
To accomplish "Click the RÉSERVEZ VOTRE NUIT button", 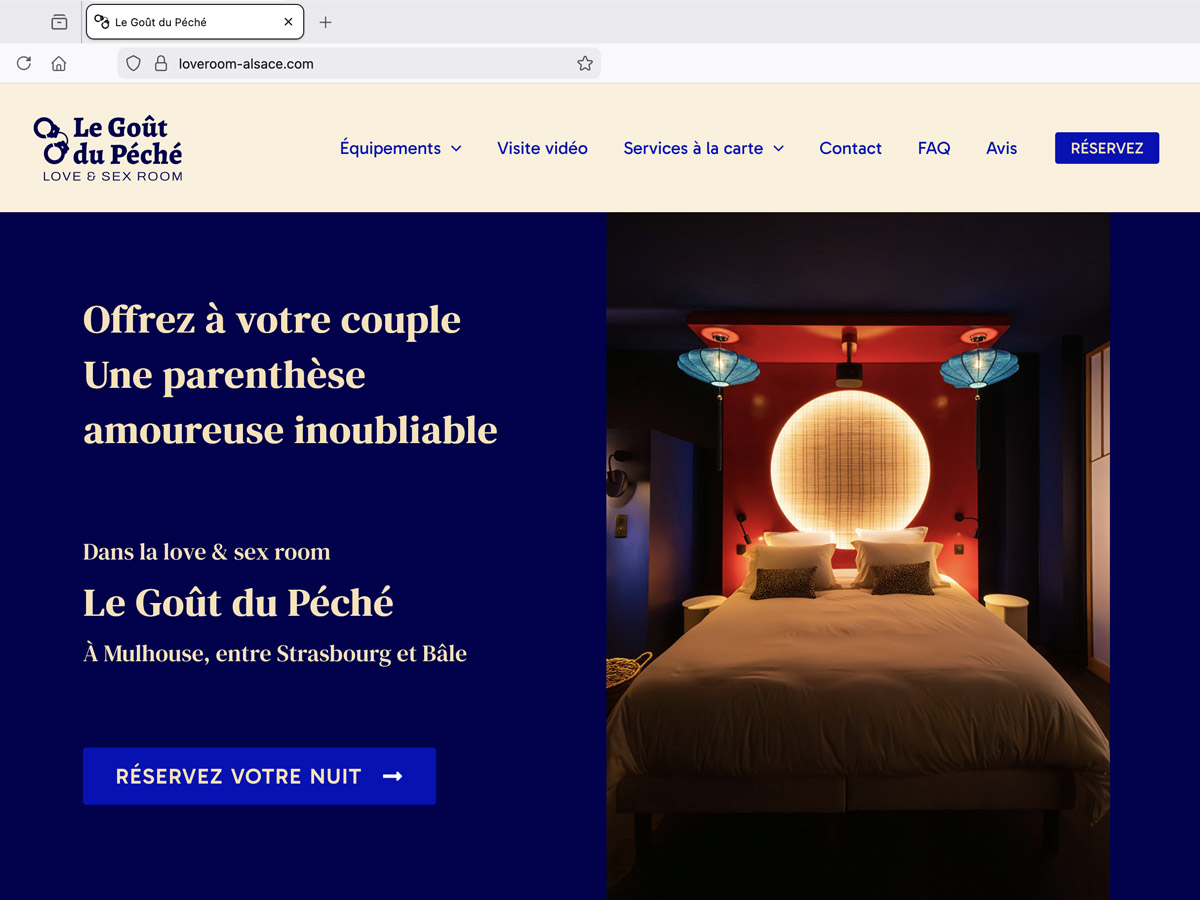I will click(x=259, y=776).
